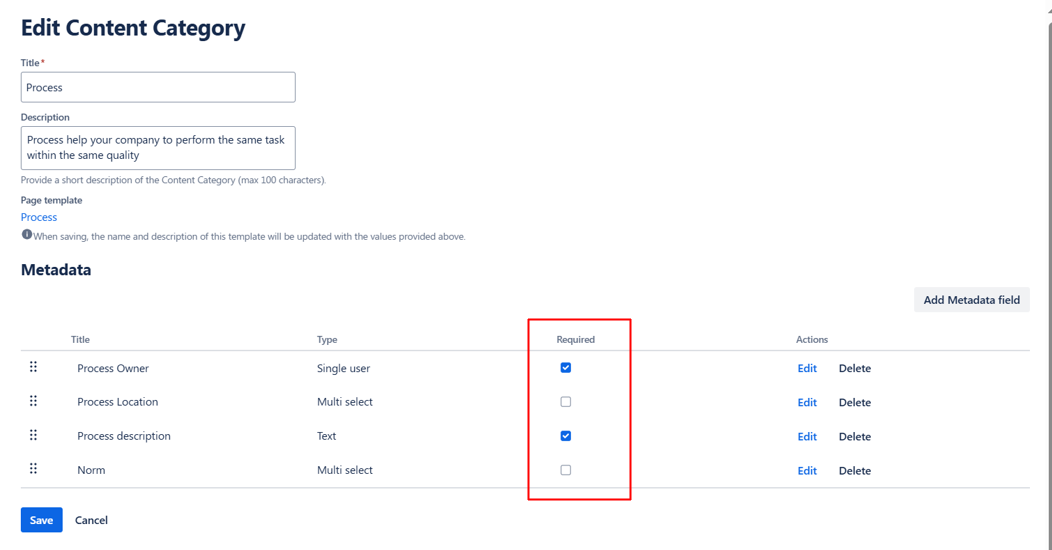Delete the Norm metadata field
This screenshot has width=1052, height=550.
[854, 470]
